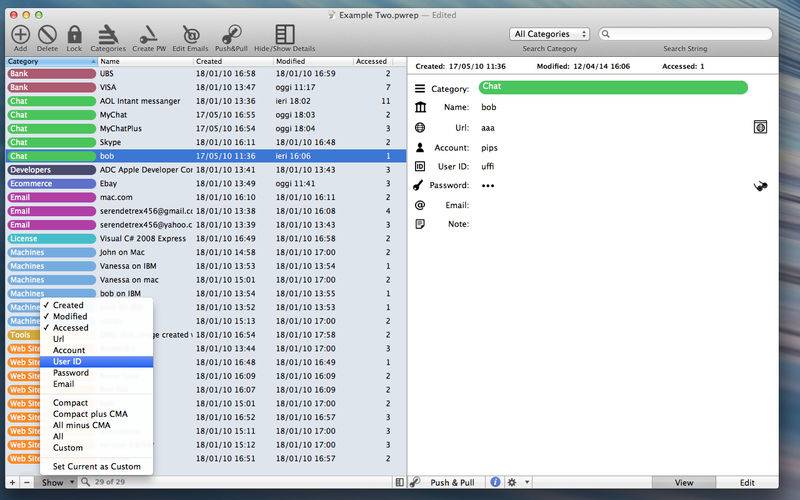Choose the All menu item
800x500 pixels.
click(x=96, y=436)
